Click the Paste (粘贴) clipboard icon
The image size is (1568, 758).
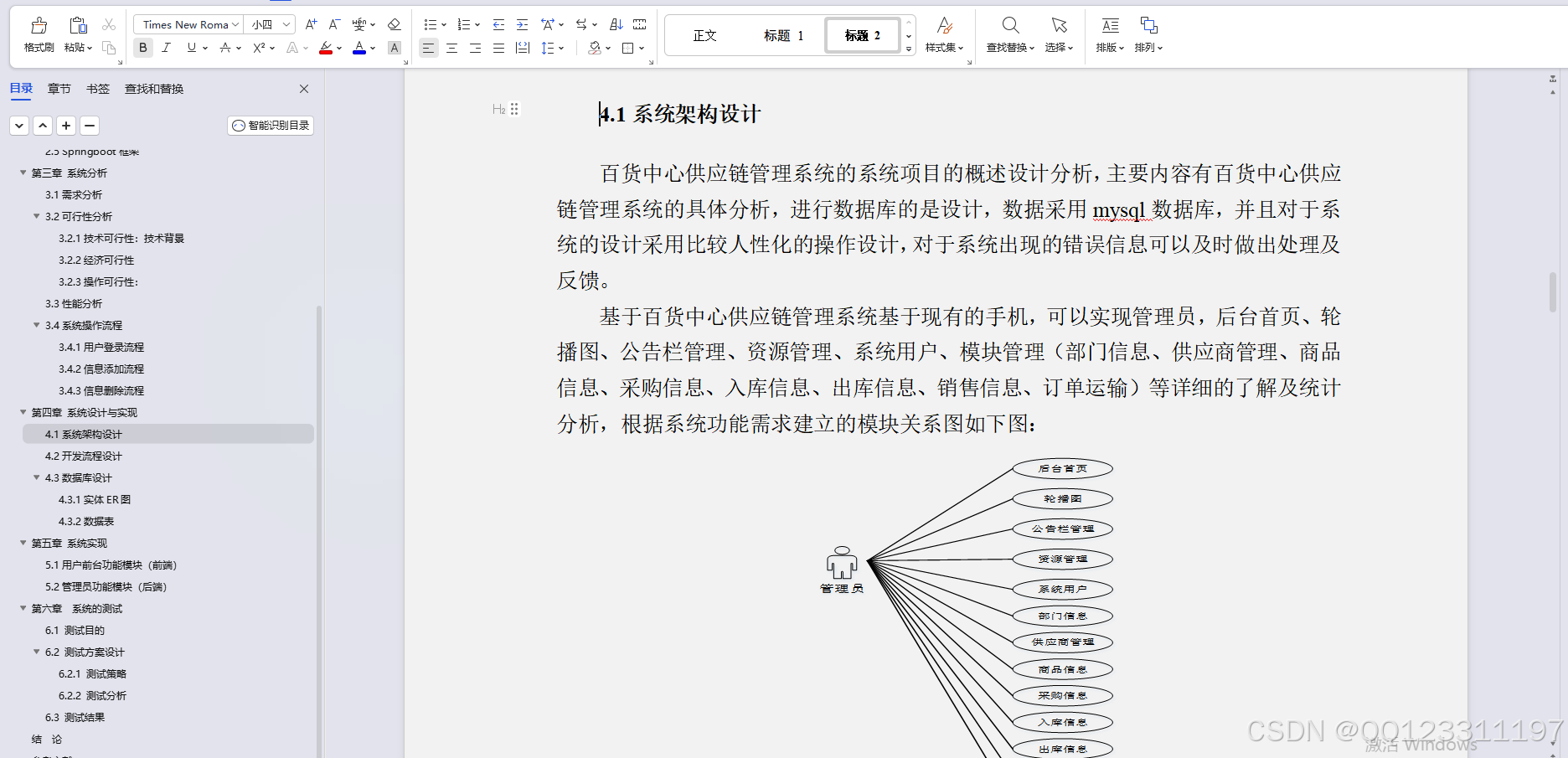78,25
